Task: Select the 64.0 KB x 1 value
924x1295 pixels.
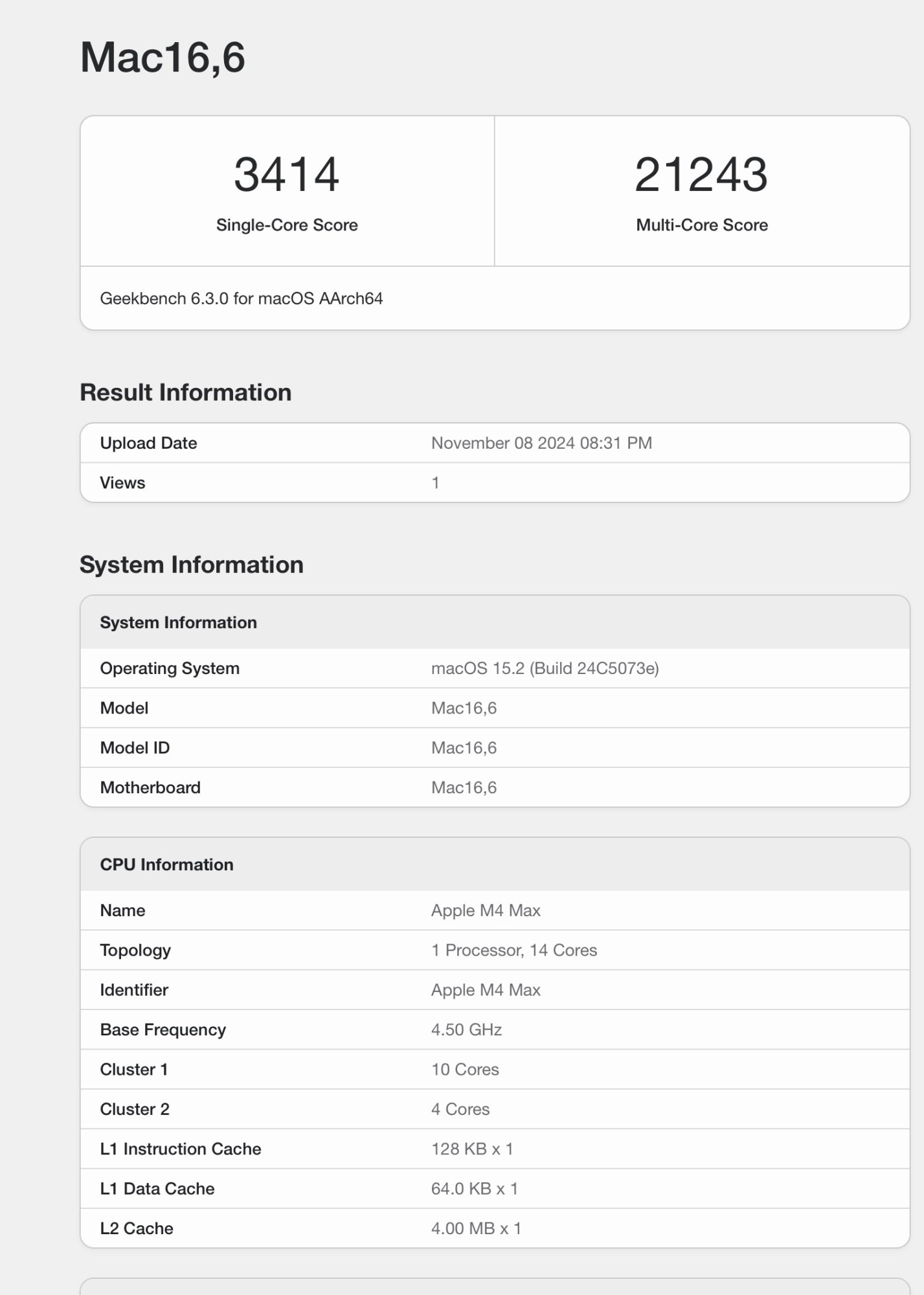Action: [475, 1189]
